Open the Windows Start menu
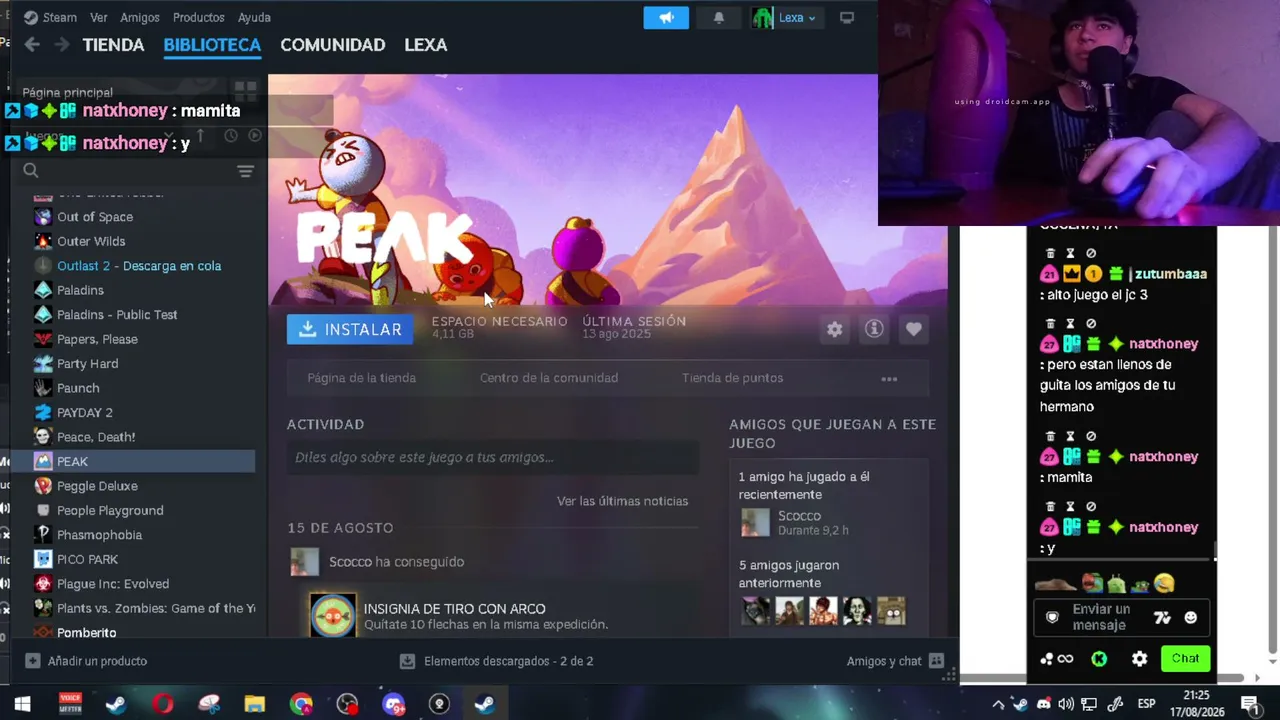The width and height of the screenshot is (1280, 720). tap(22, 704)
